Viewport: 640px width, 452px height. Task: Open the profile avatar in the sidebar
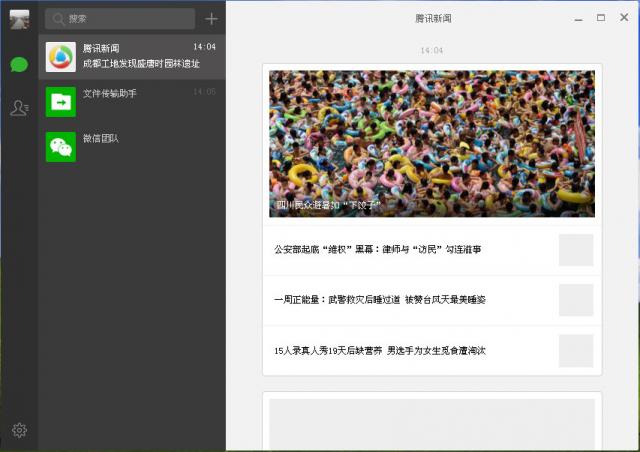[x=19, y=19]
